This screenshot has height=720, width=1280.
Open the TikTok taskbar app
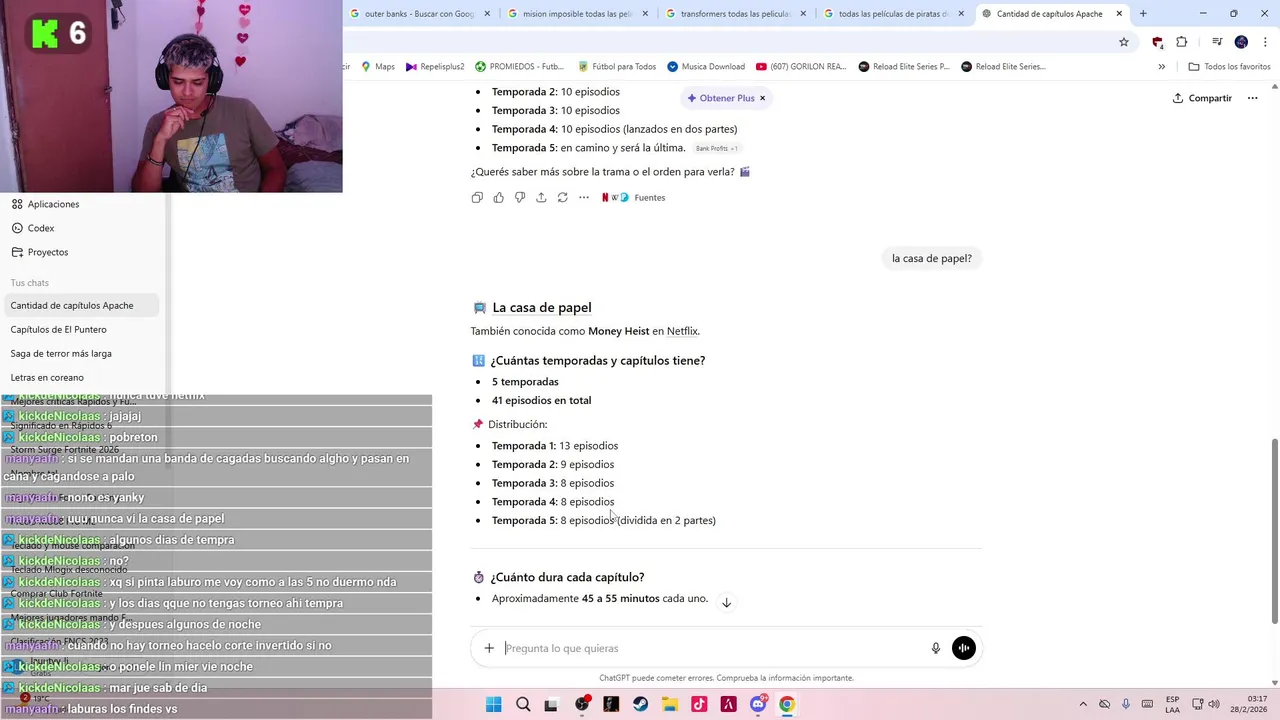pyautogui.click(x=699, y=705)
